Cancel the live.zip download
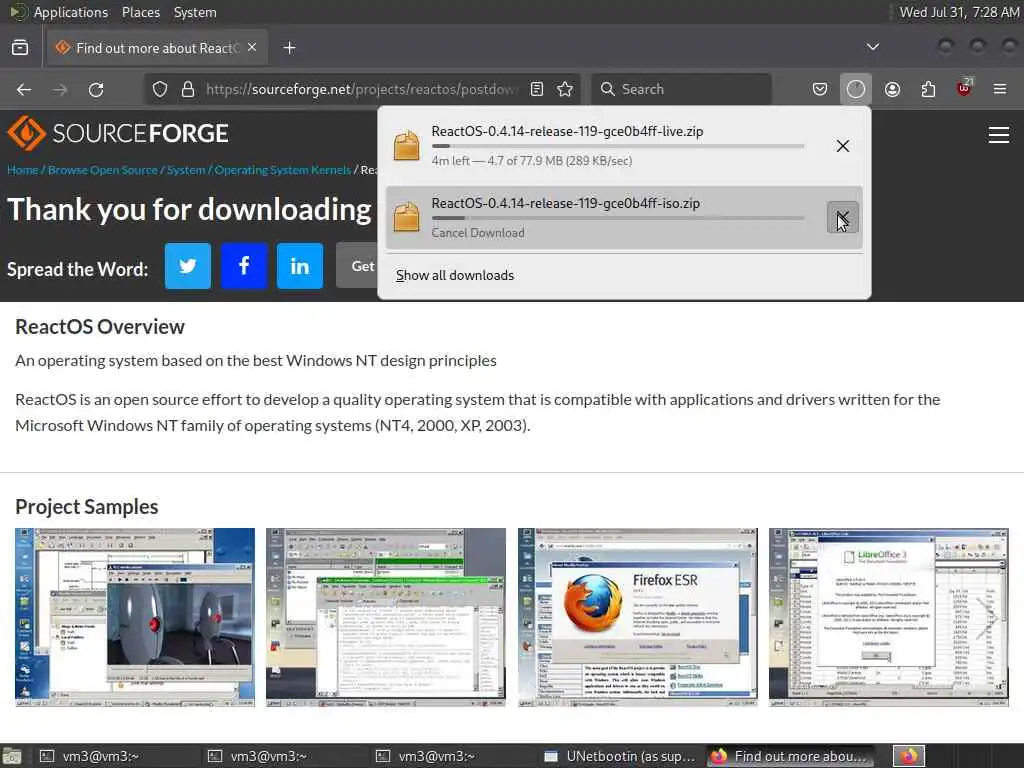Screen dimensions: 1024x768 point(843,146)
